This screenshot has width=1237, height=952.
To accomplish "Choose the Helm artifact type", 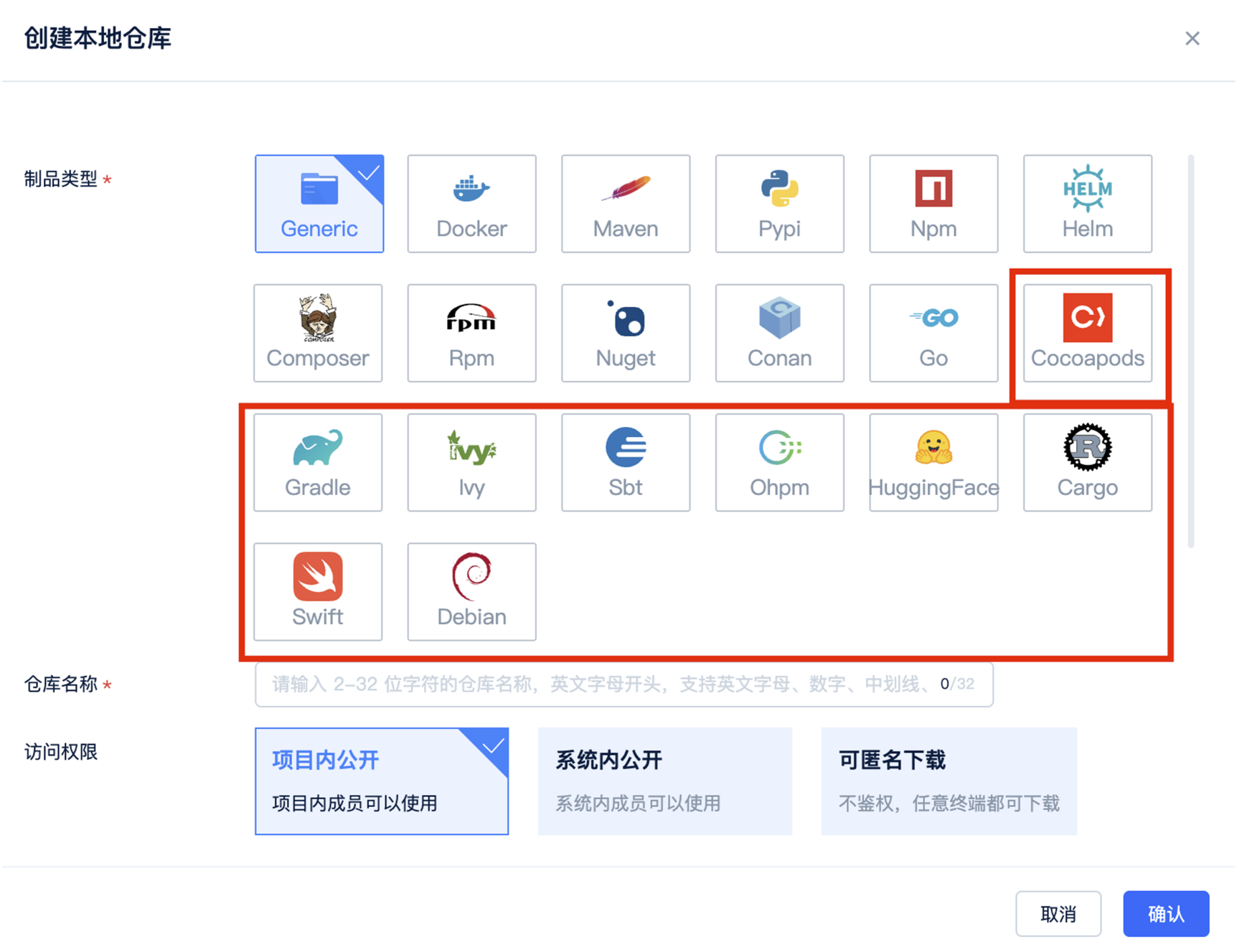I will coord(1087,204).
